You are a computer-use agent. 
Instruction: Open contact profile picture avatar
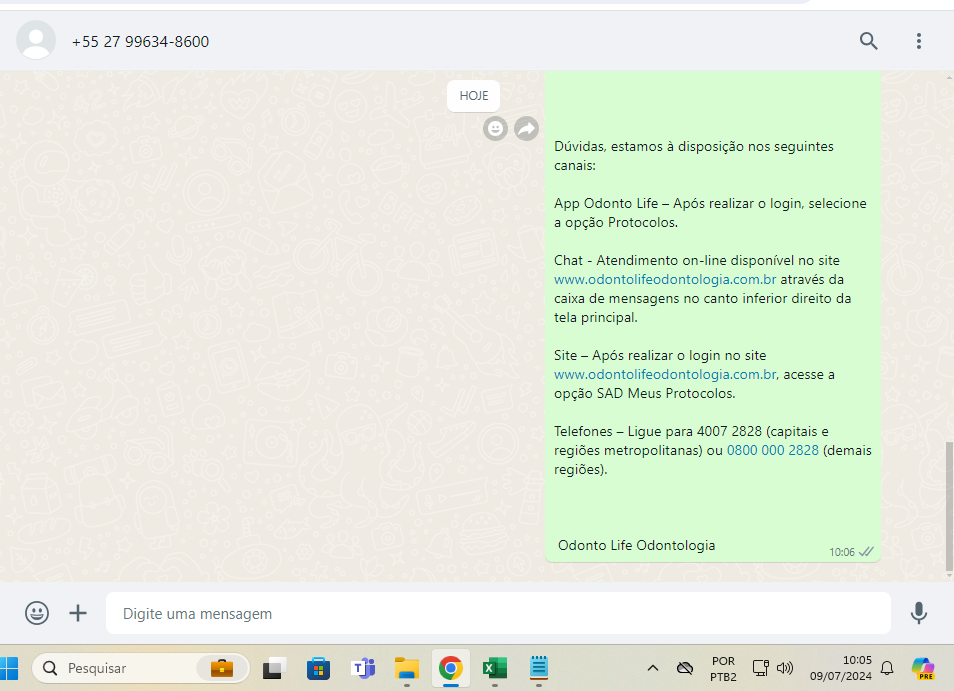36,40
